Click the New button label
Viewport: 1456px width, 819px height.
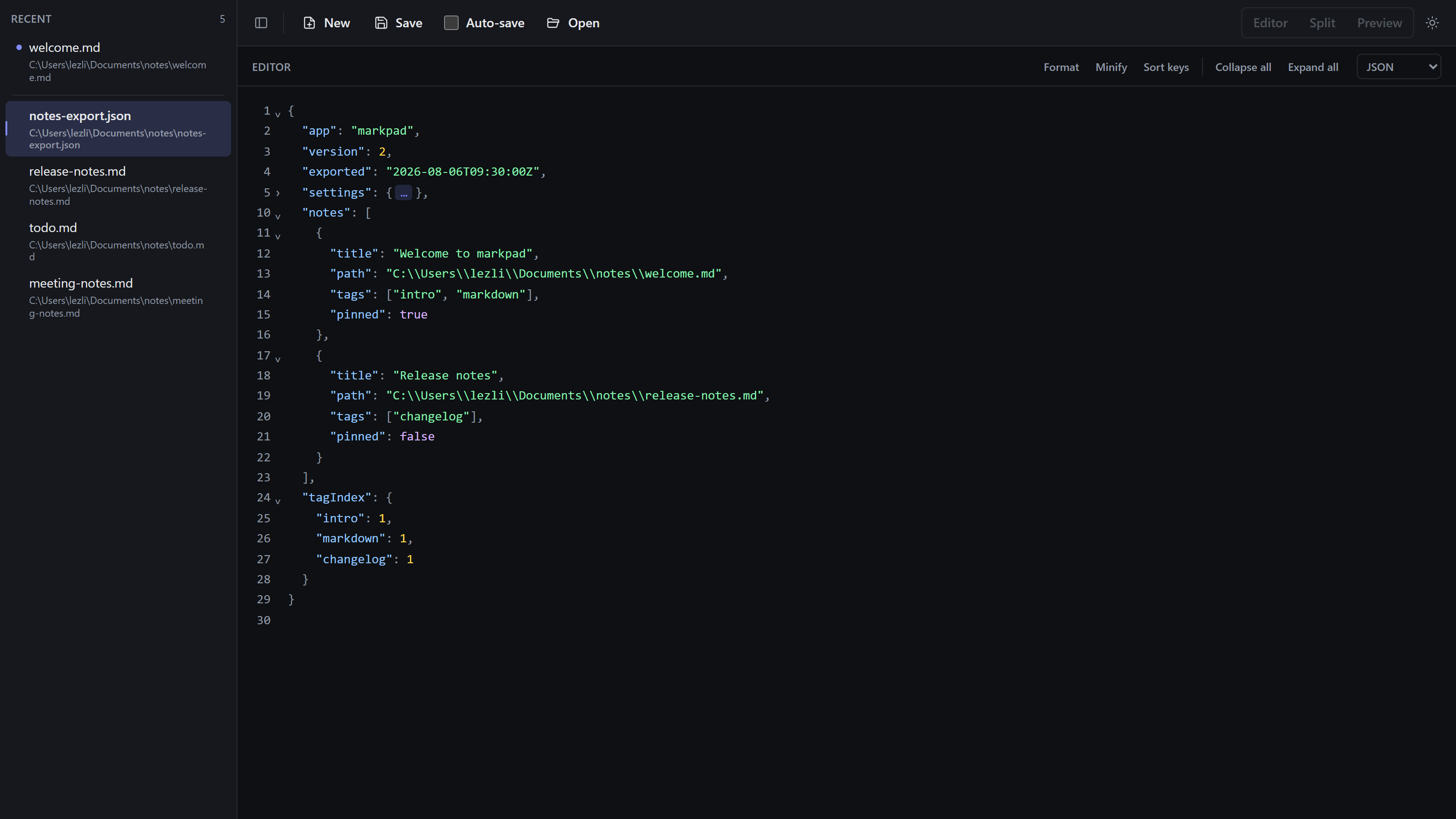point(337,23)
